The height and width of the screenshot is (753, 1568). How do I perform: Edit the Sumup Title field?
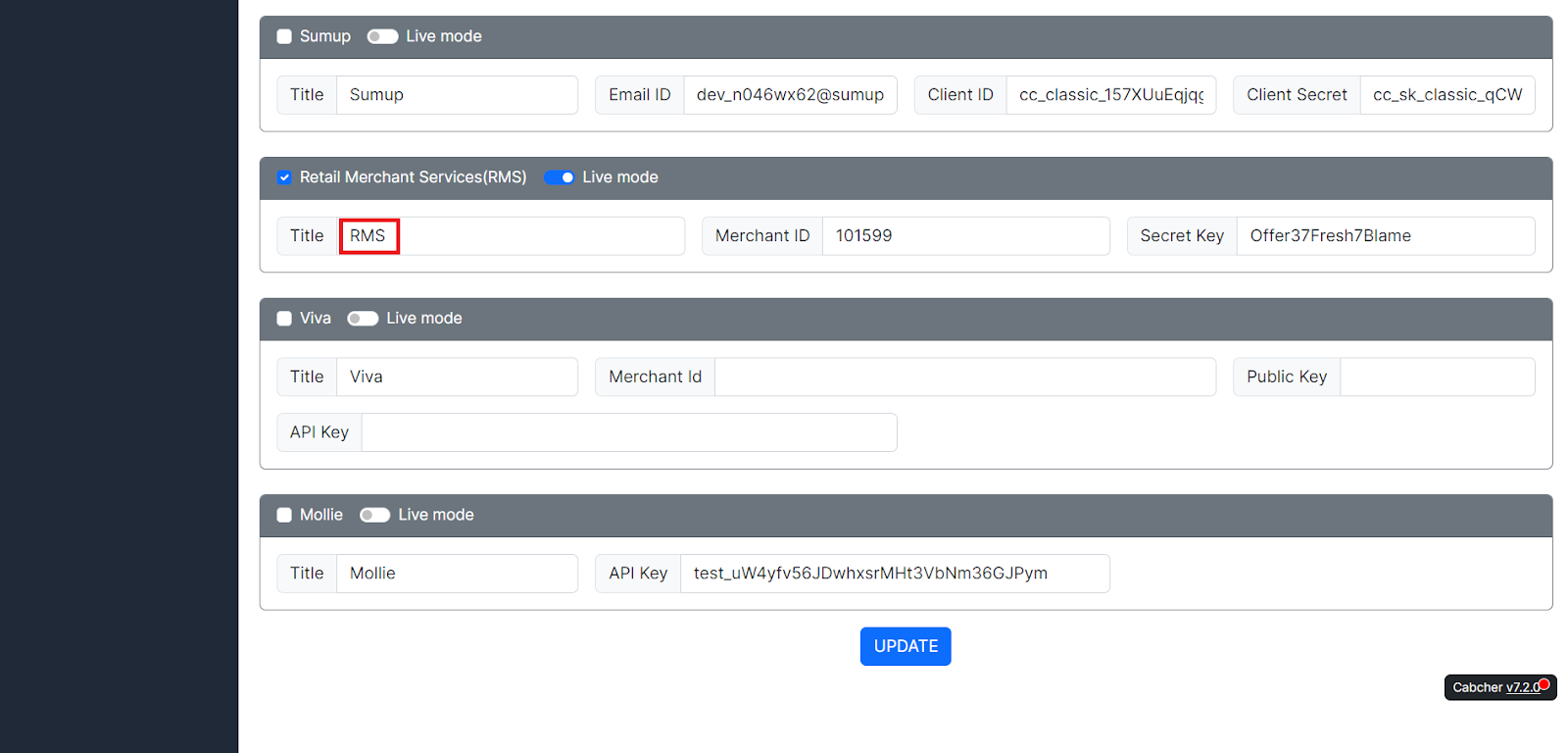pos(457,95)
